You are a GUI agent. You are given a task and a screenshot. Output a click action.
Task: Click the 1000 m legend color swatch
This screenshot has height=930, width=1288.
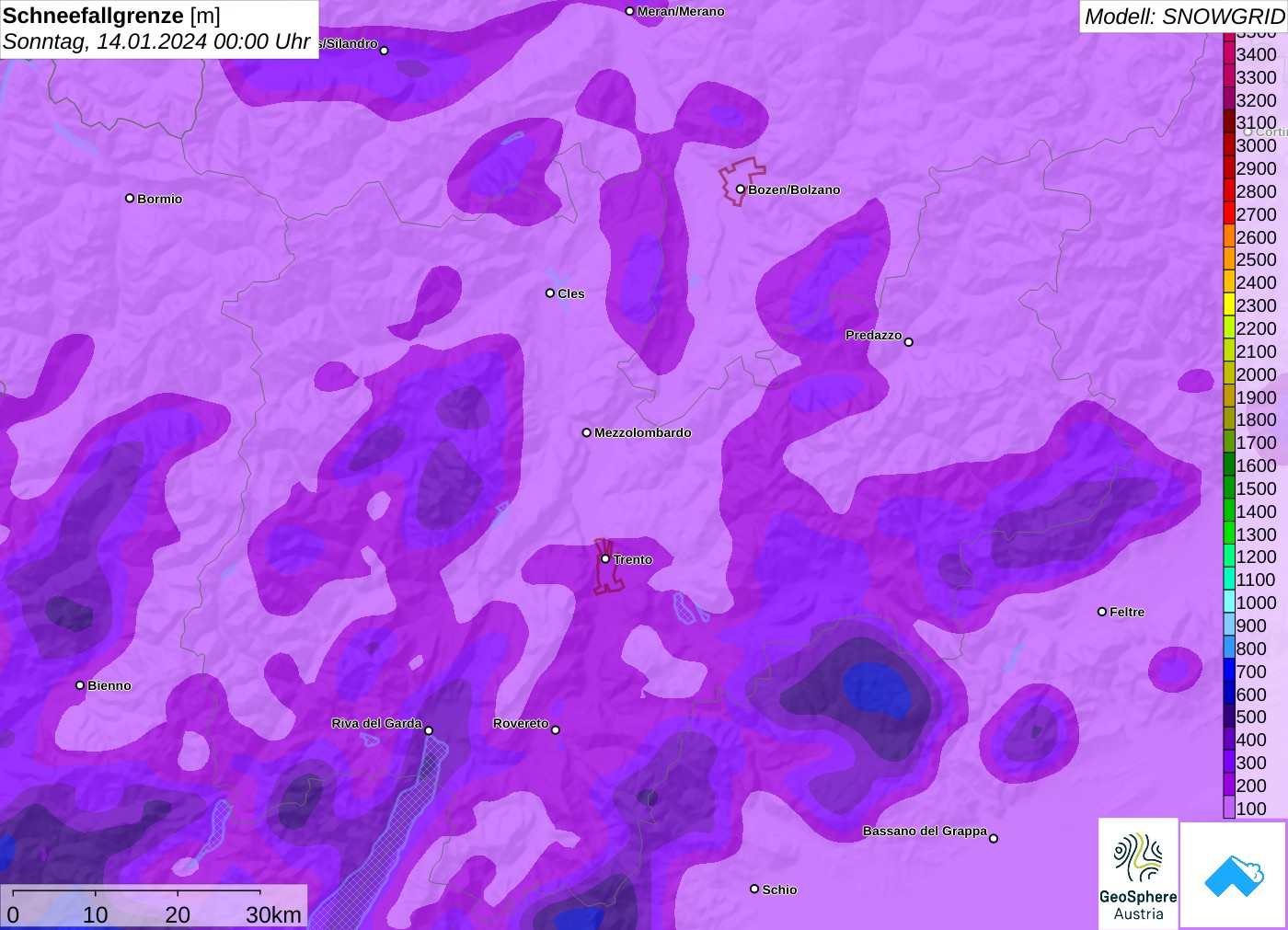[x=1229, y=603]
